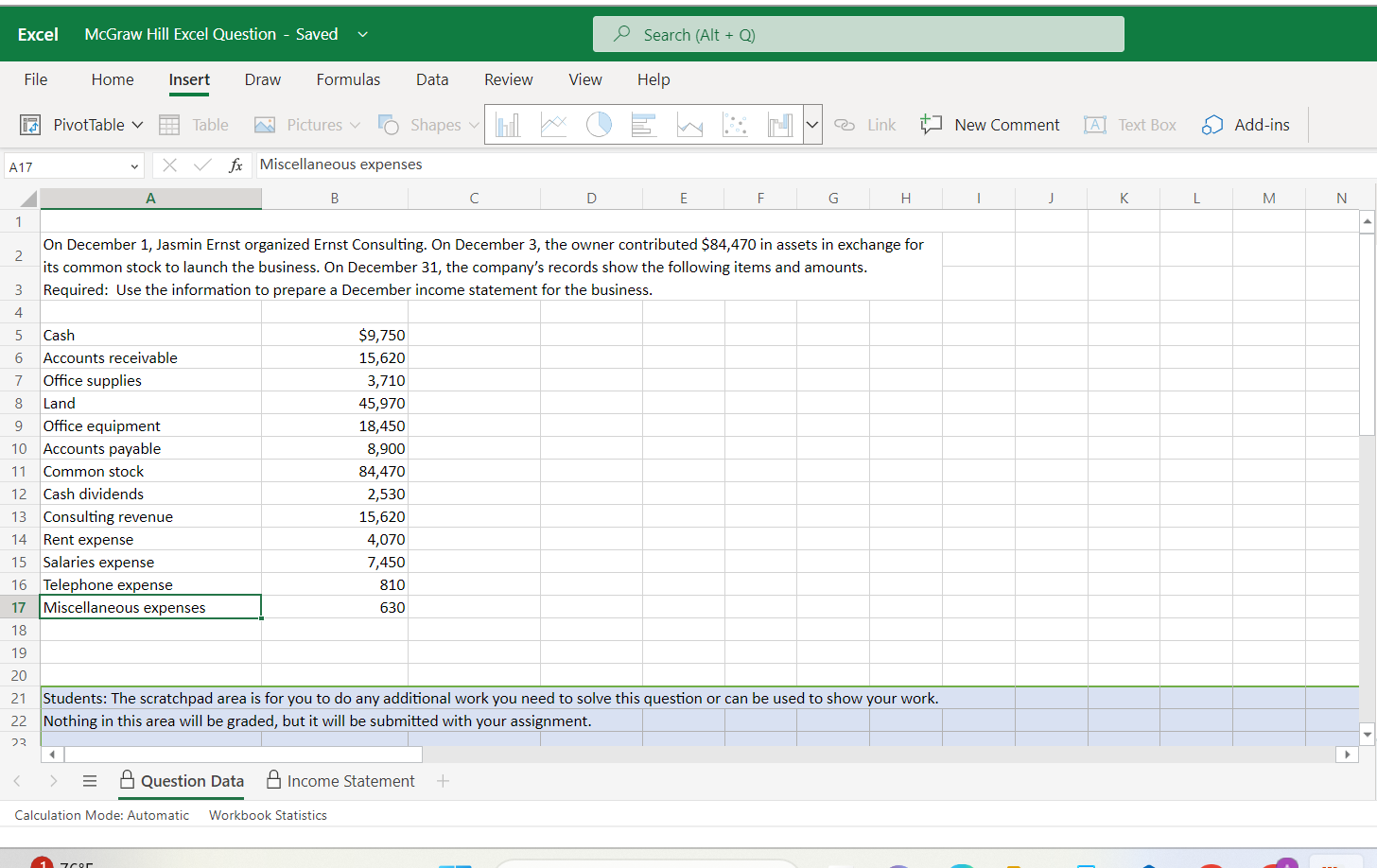The height and width of the screenshot is (868, 1377).
Task: Open the PivotTable dropdown
Action: click(x=137, y=125)
